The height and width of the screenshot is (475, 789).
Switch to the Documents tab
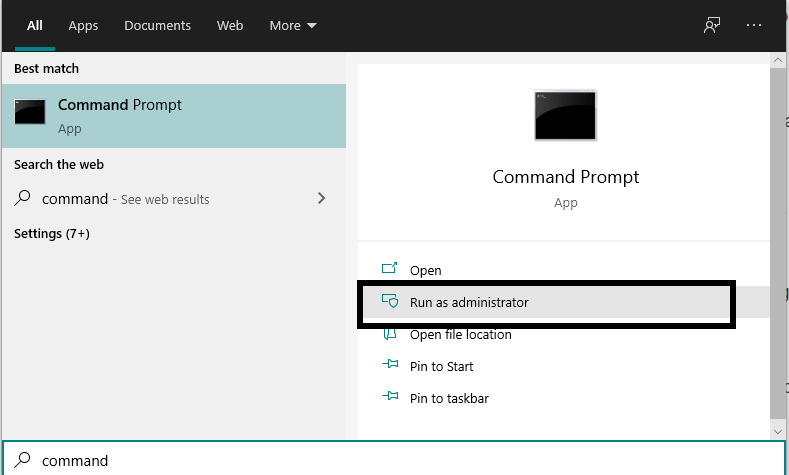pos(157,26)
